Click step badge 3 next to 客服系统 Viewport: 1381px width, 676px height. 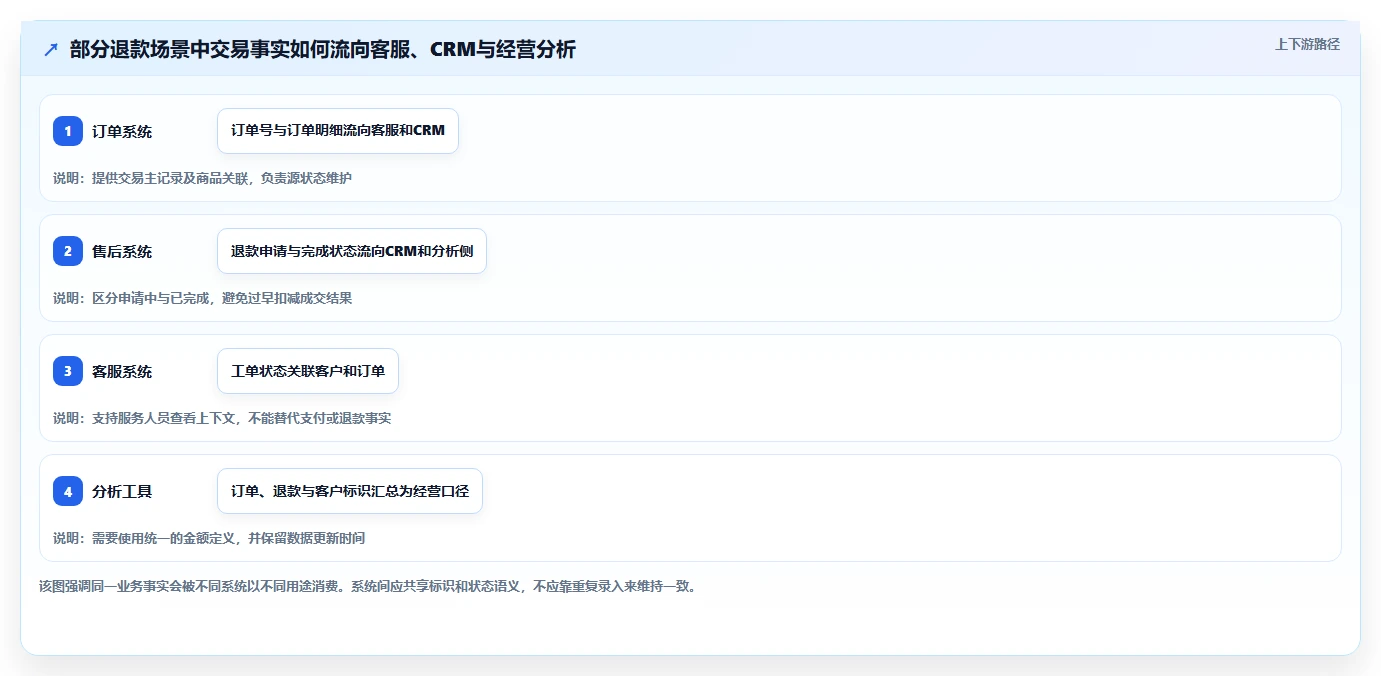pos(68,371)
